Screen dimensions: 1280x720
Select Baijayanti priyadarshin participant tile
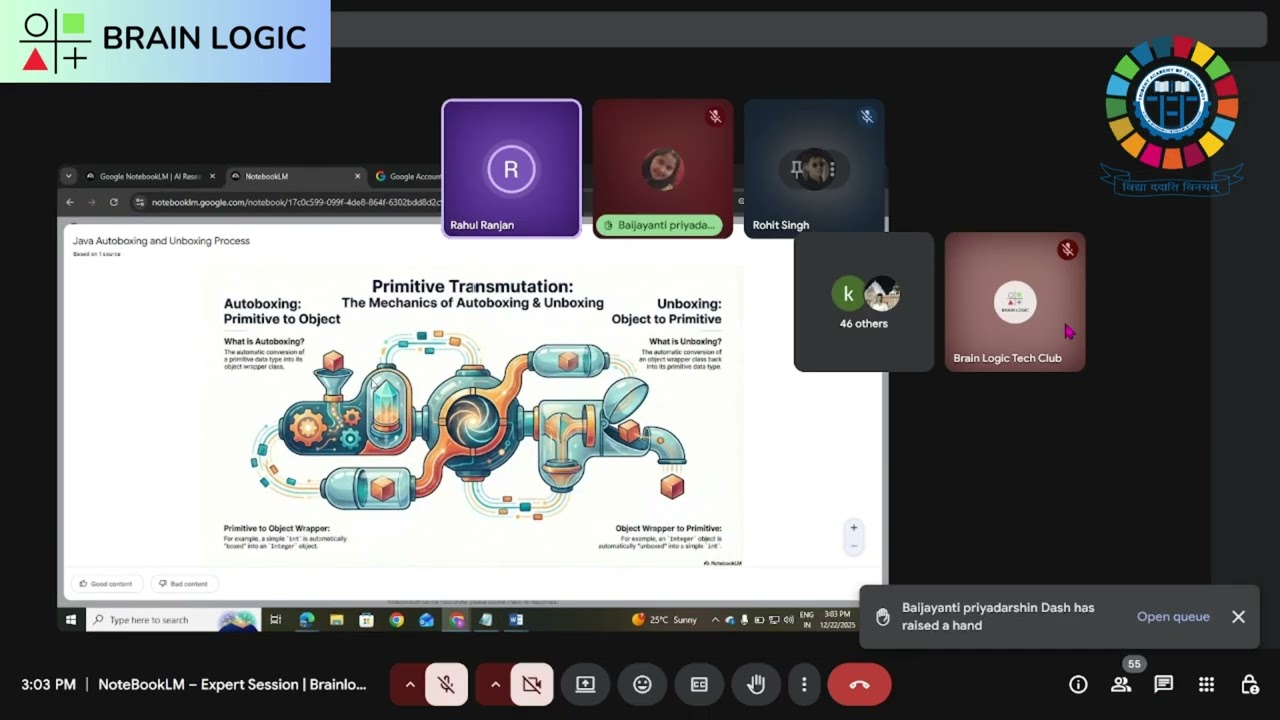662,169
